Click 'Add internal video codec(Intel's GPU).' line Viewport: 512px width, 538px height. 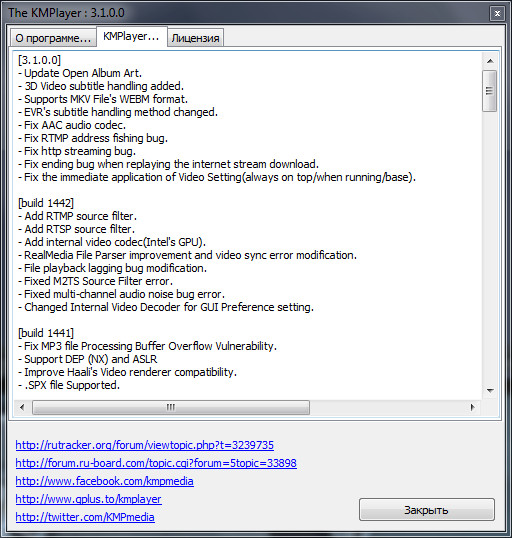(112, 242)
